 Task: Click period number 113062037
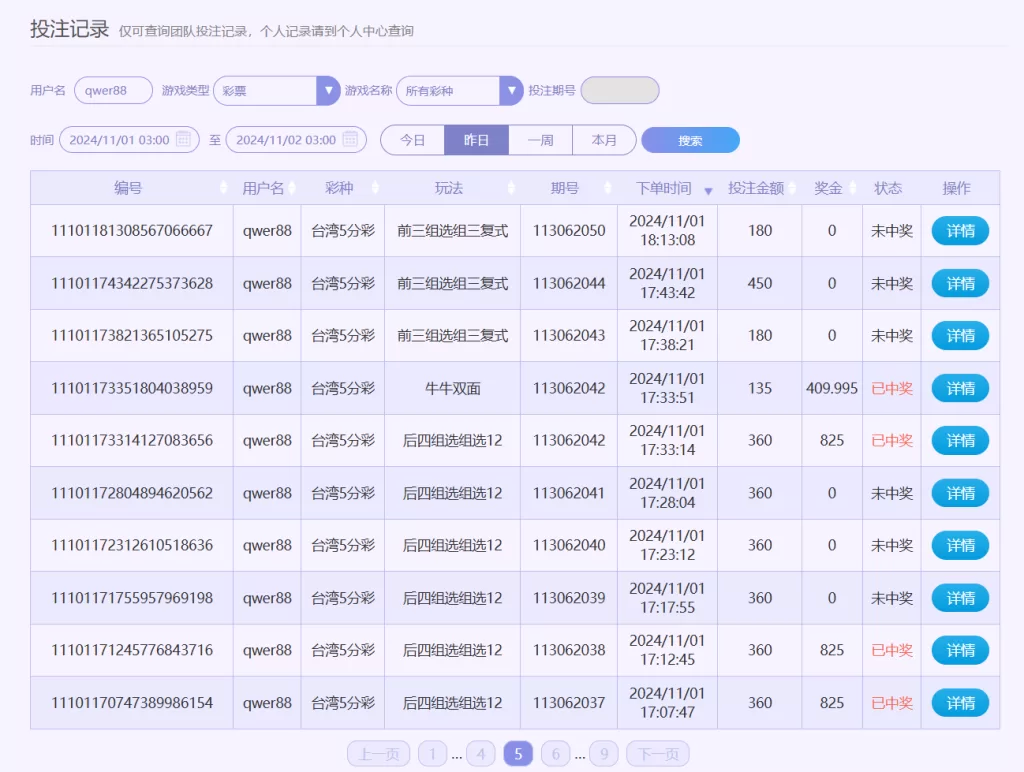click(x=569, y=703)
